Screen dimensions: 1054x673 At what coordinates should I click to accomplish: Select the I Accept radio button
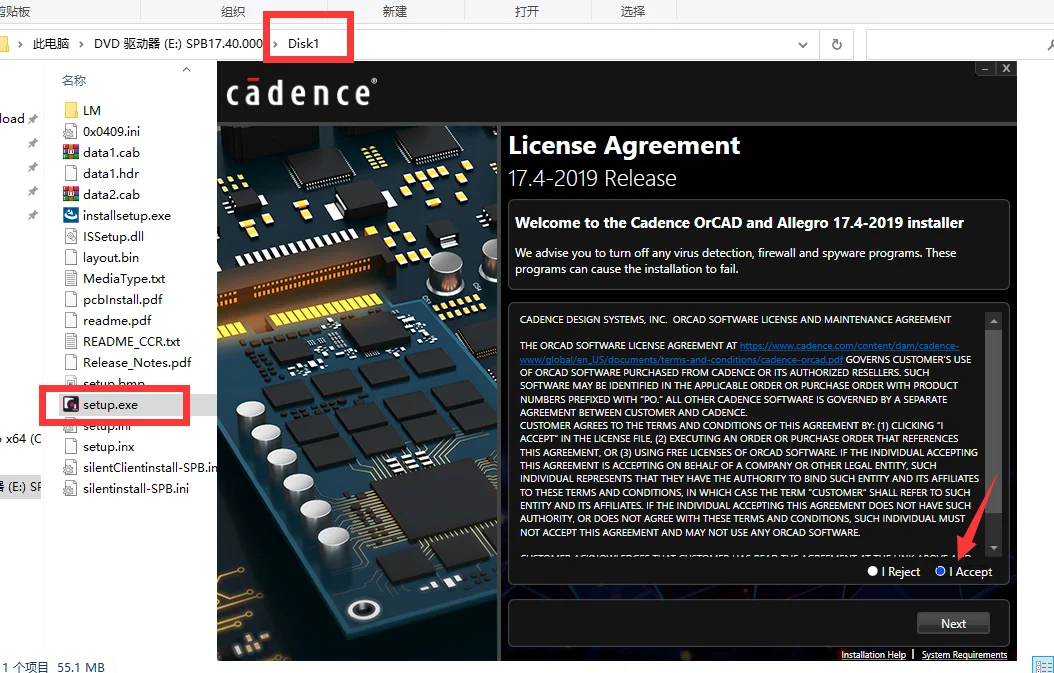pos(940,571)
